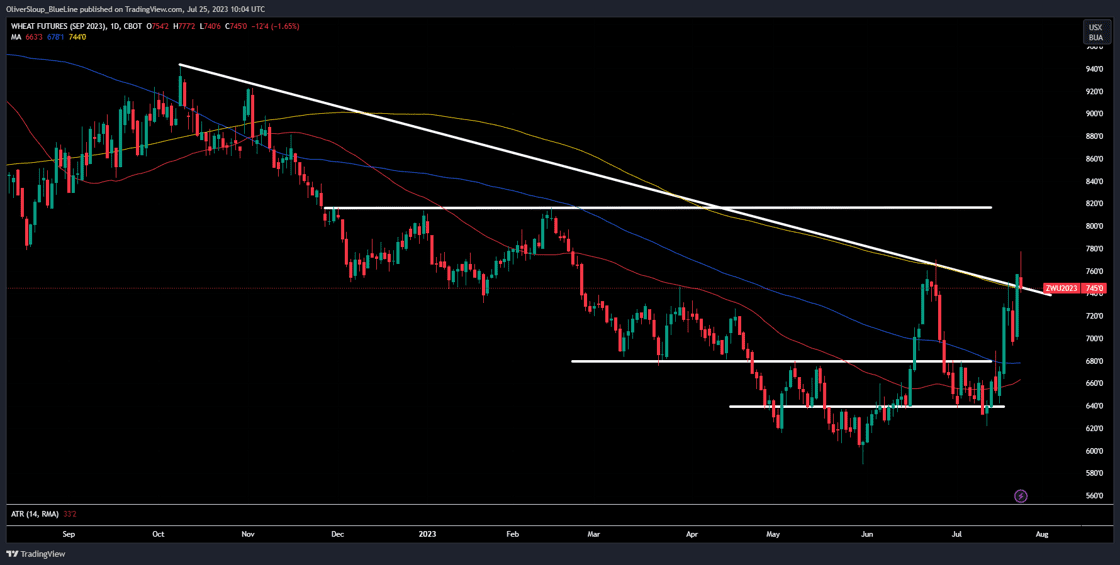Screen dimensions: 1120x565
Task: Click the 600'0 price axis label
Action: (x=1095, y=451)
